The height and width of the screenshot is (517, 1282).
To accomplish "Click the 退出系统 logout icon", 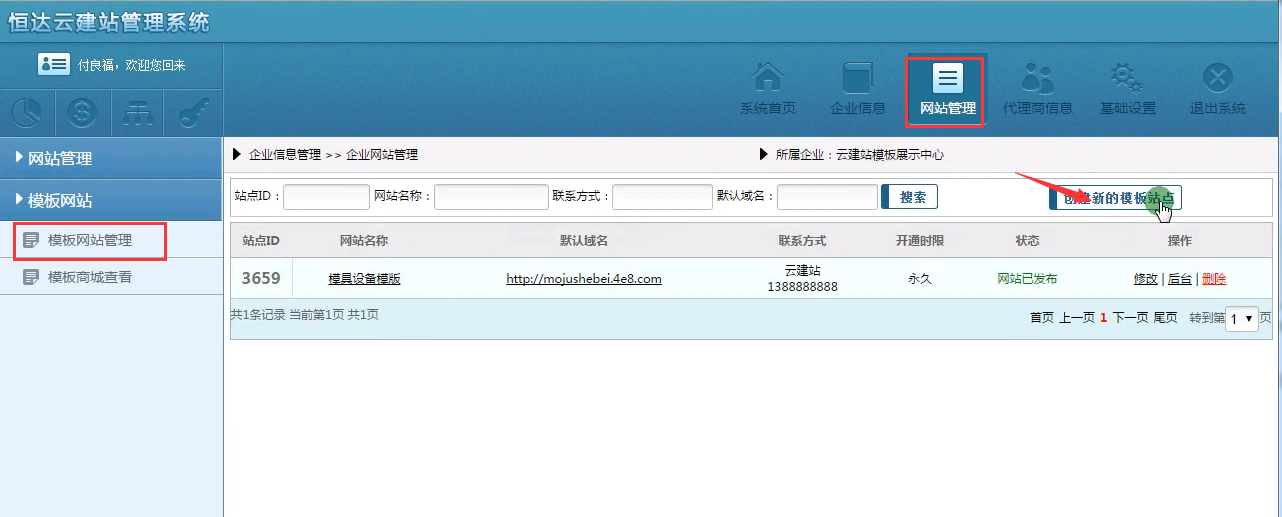I will [x=1217, y=79].
